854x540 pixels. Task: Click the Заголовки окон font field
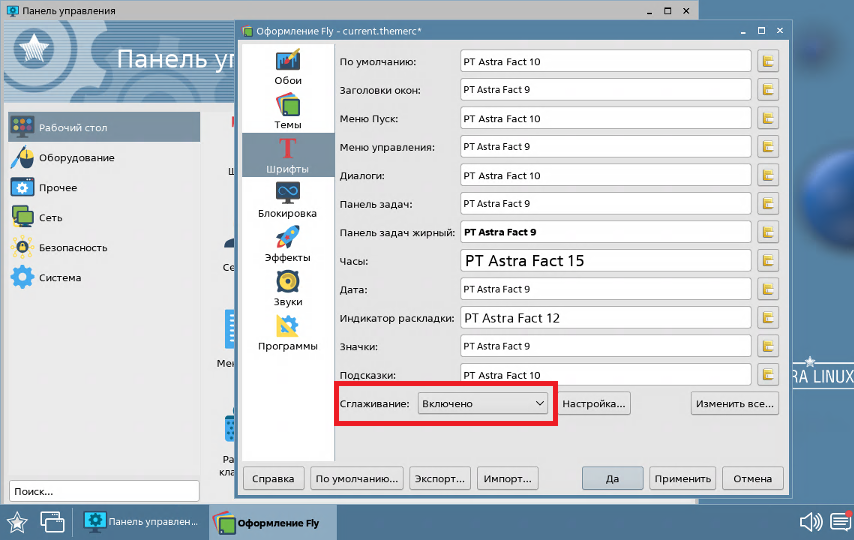[x=605, y=90]
